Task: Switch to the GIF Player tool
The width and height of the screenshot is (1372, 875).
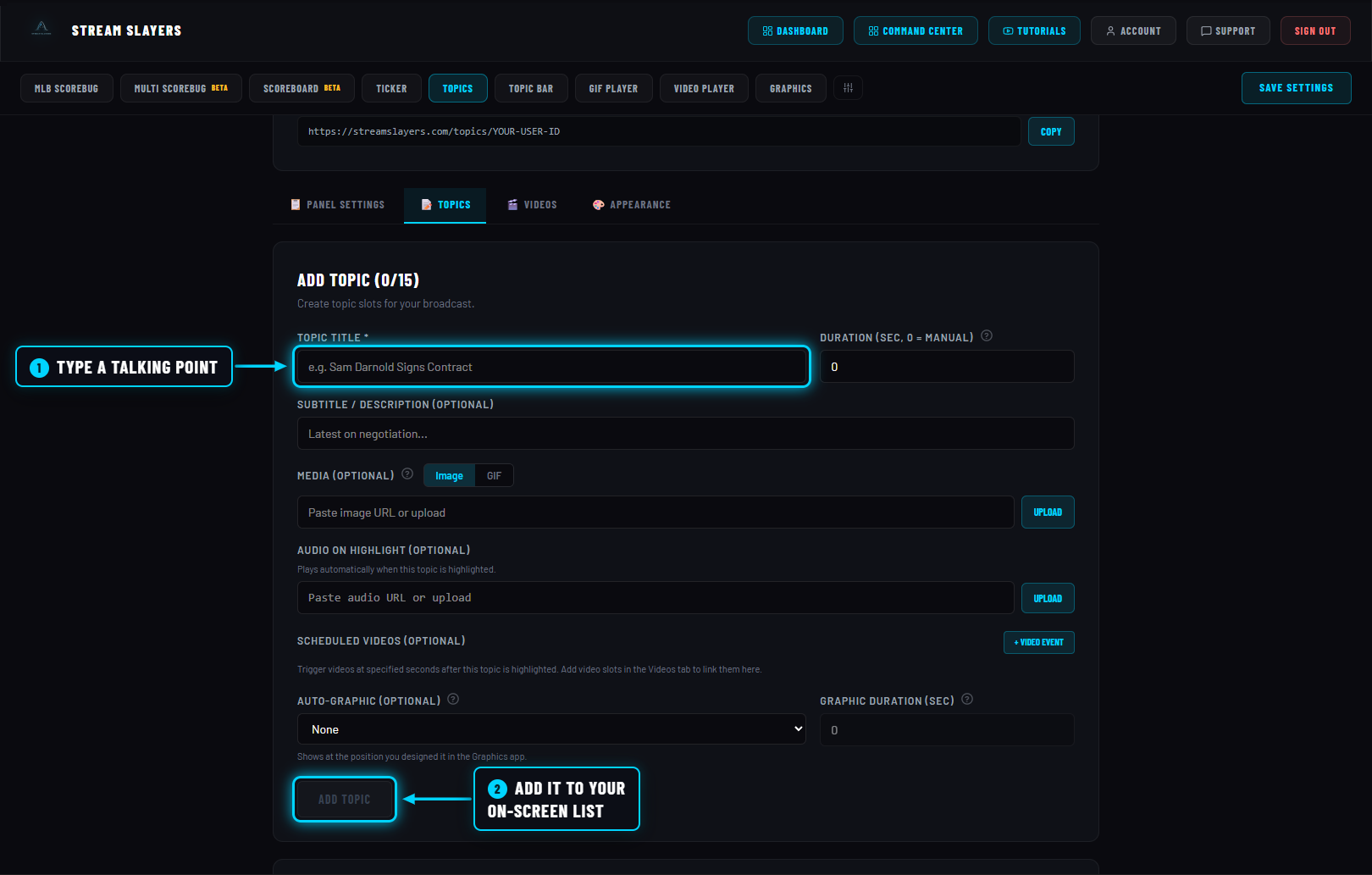Action: [614, 88]
